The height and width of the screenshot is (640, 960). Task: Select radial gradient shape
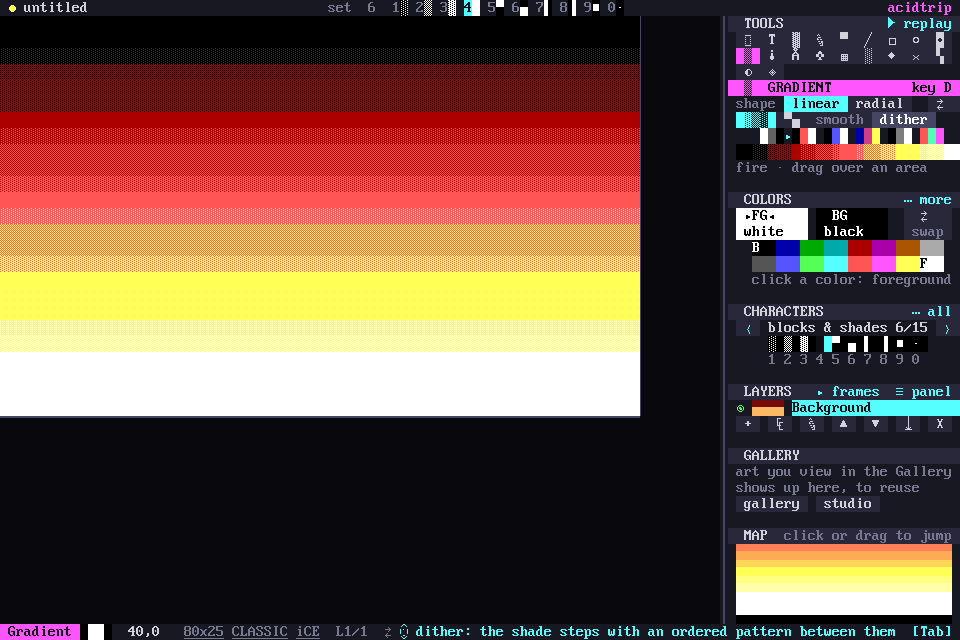(879, 104)
